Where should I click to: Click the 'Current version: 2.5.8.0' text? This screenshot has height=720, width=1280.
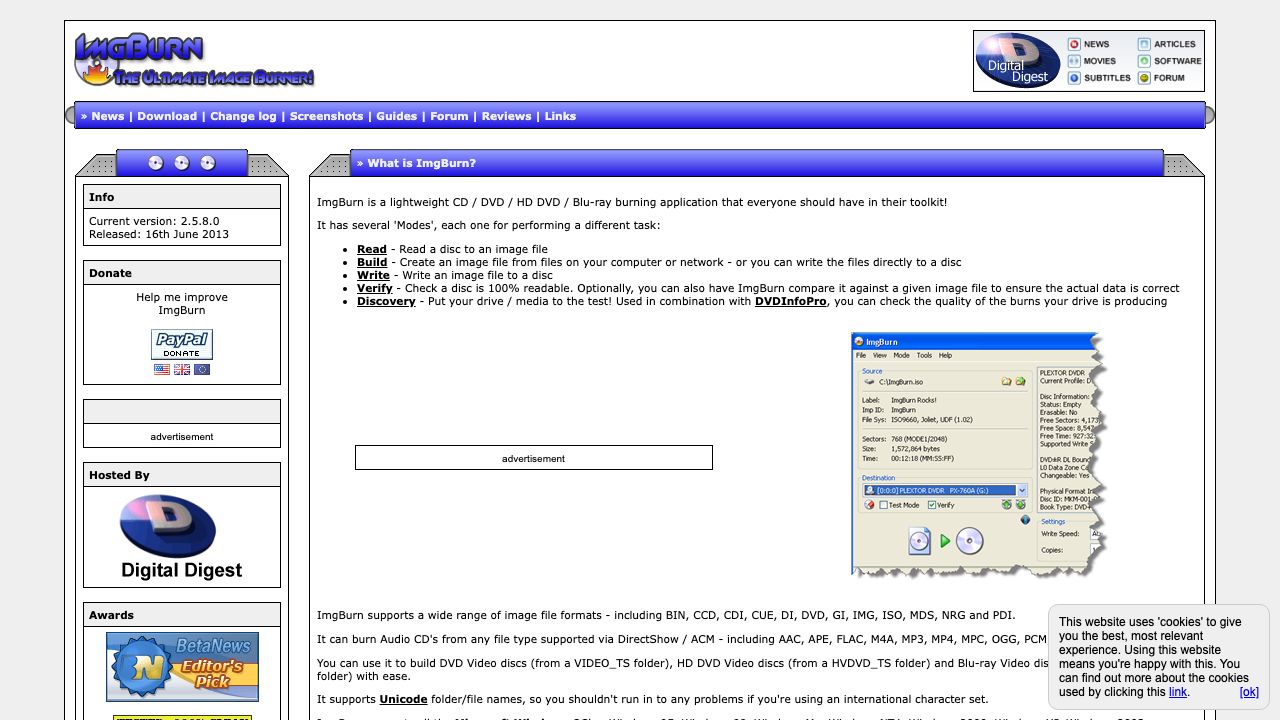154,221
